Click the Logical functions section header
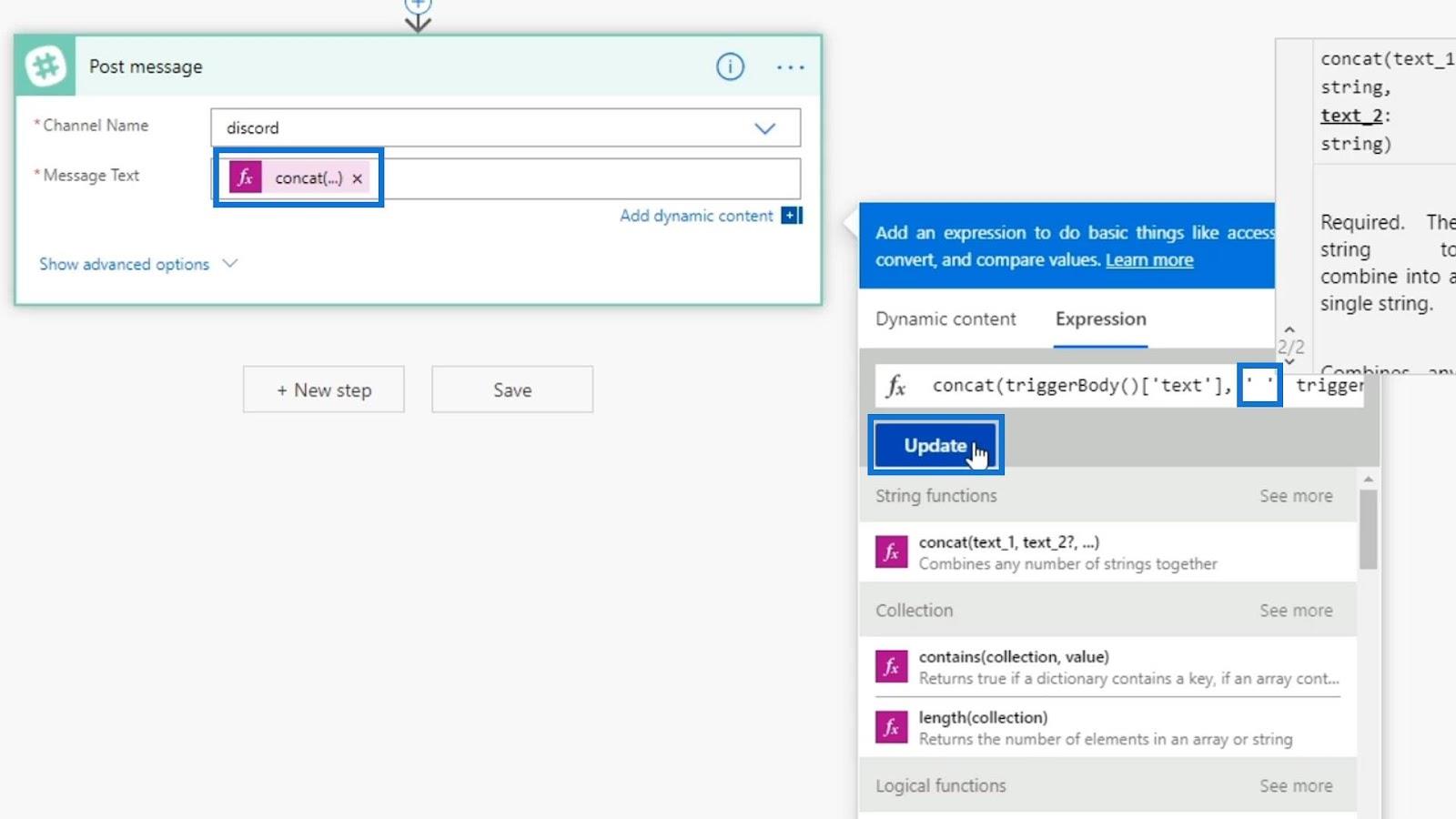 tap(941, 785)
